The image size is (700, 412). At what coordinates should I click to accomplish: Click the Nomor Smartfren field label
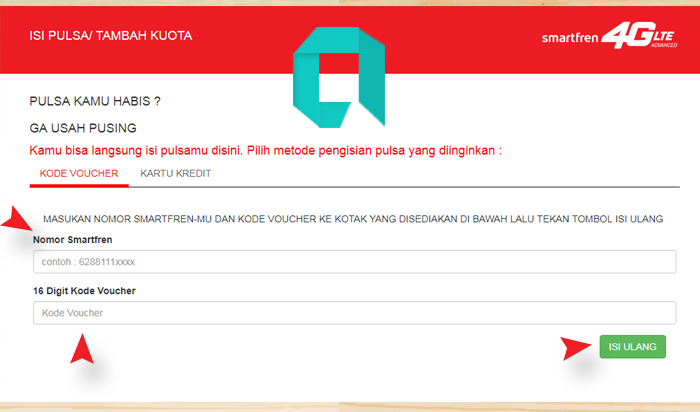[x=72, y=240]
